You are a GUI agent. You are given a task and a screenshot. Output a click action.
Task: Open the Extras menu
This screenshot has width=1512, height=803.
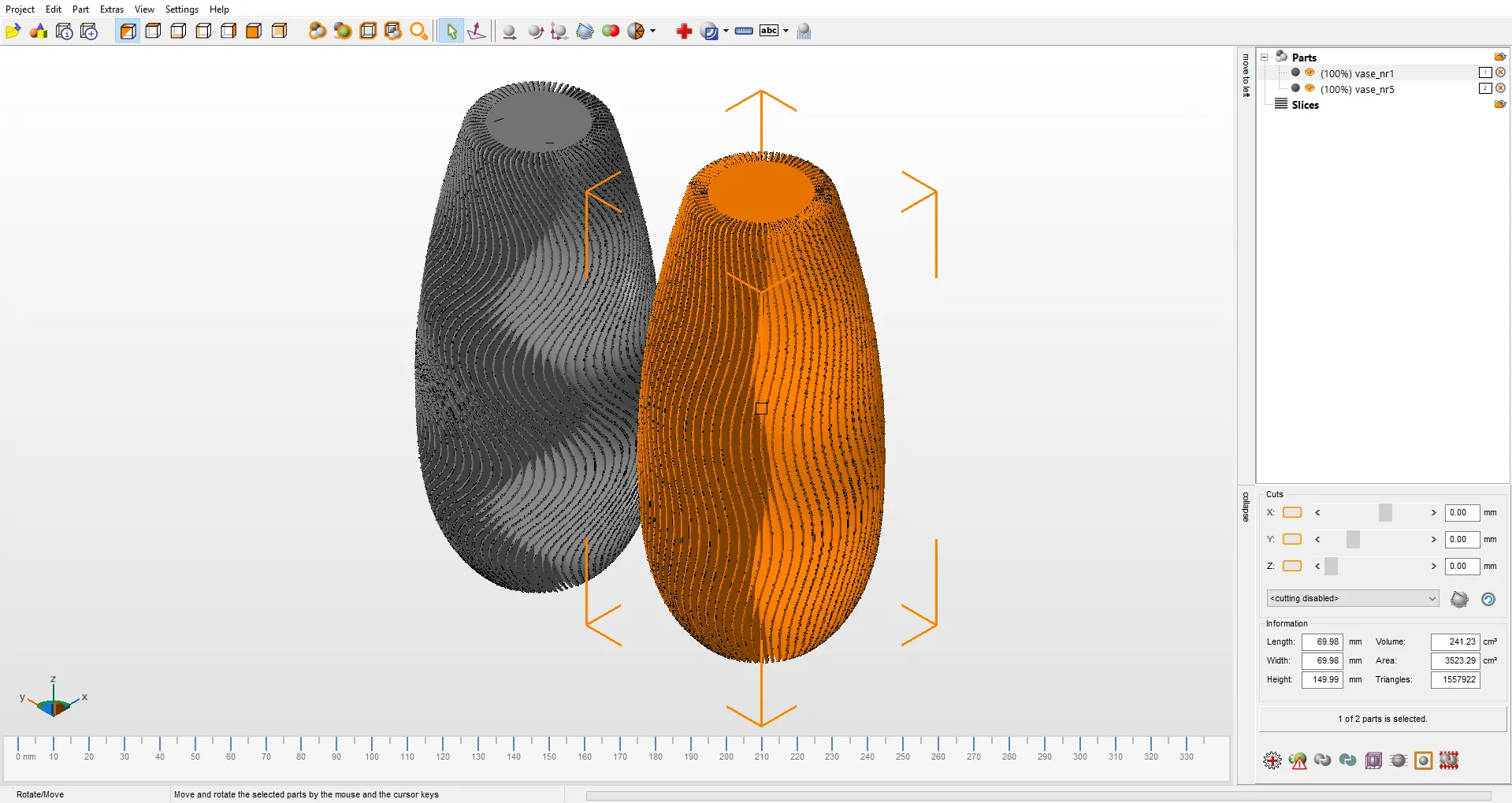point(111,9)
